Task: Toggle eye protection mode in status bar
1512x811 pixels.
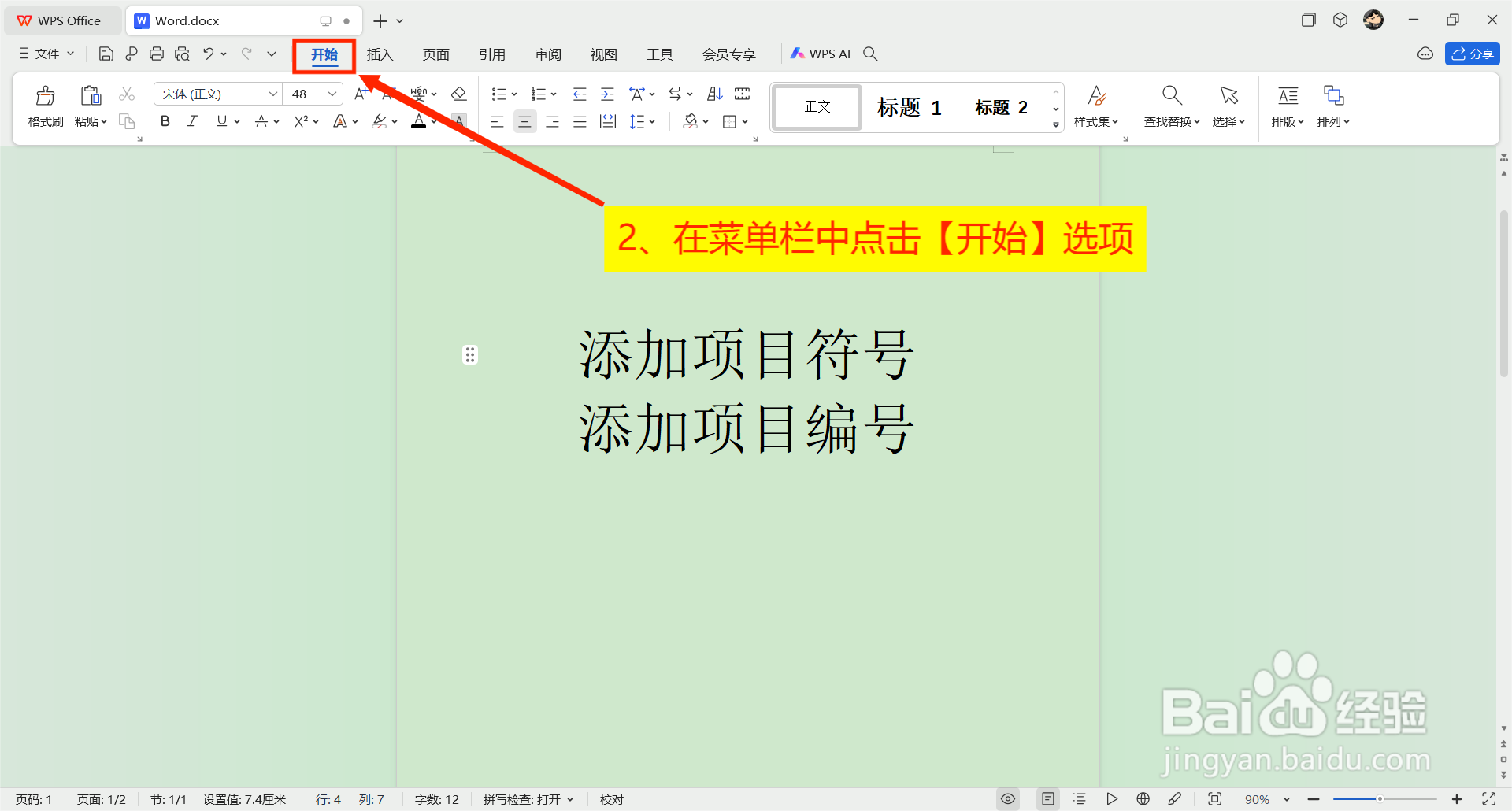Action: tap(1008, 799)
